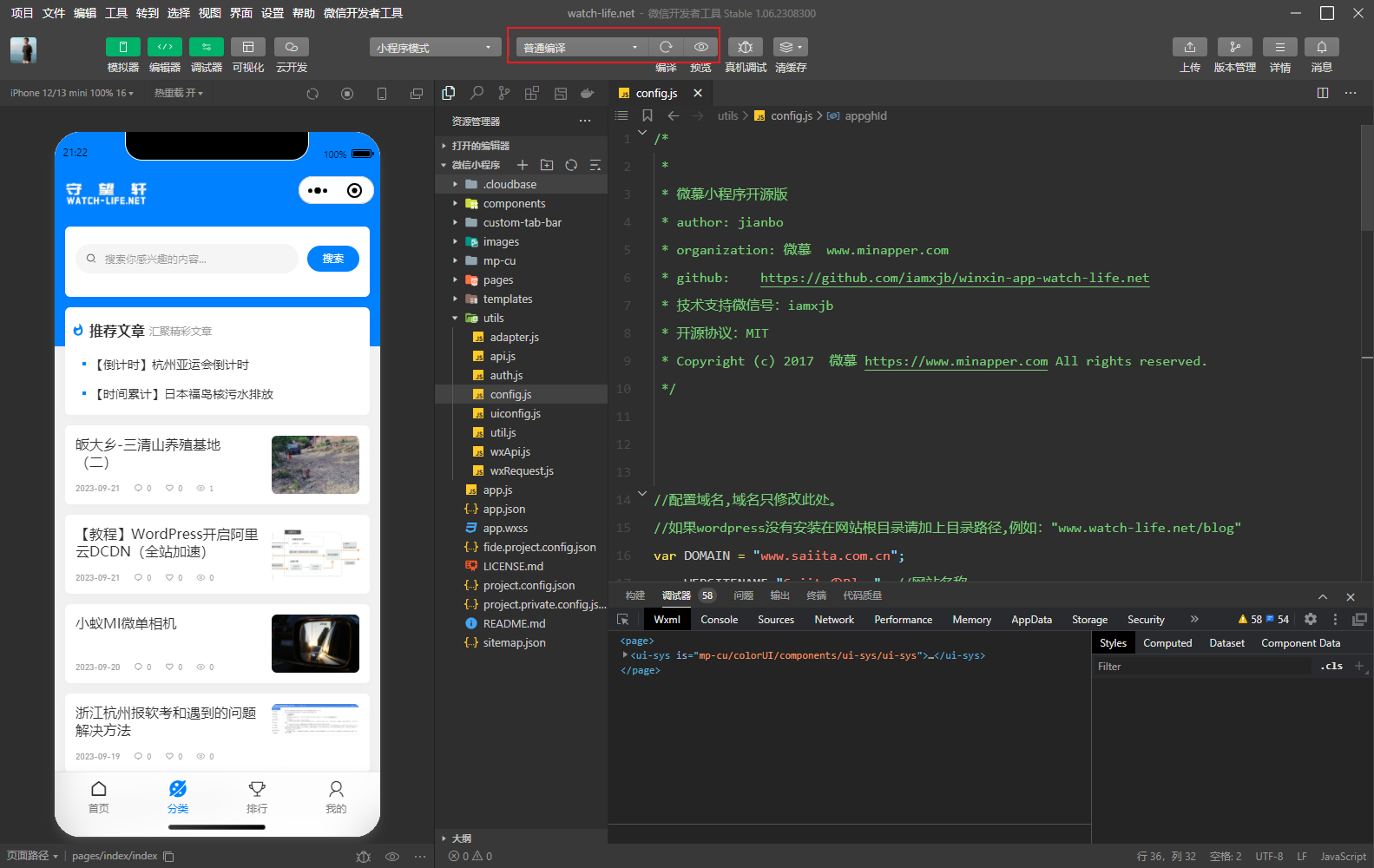Click the blue 搜索 button in simulator

[333, 259]
